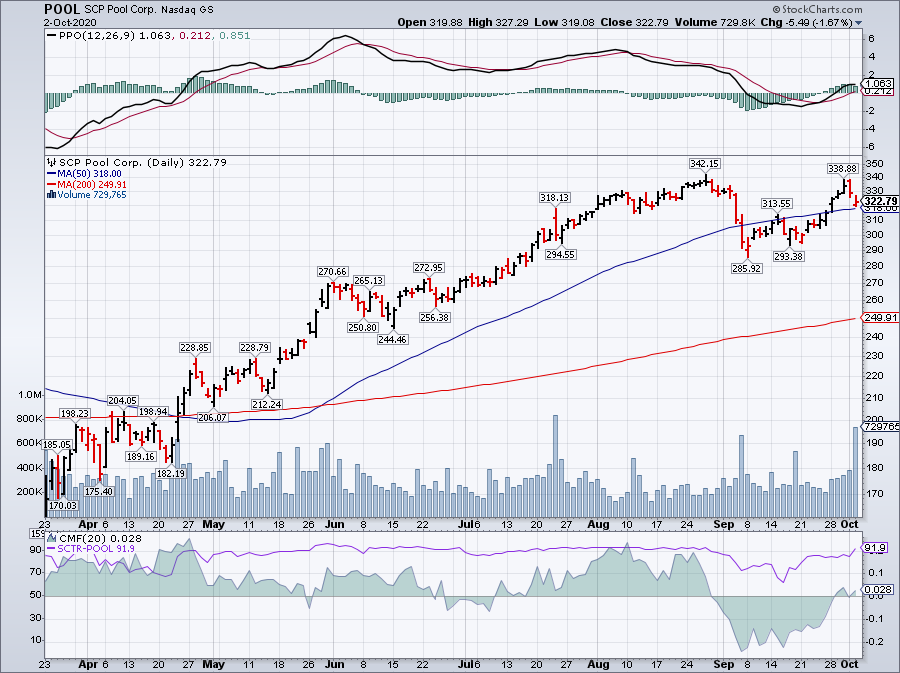Click the 204.05 high price label
Image resolution: width=900 pixels, height=673 pixels.
click(x=123, y=401)
